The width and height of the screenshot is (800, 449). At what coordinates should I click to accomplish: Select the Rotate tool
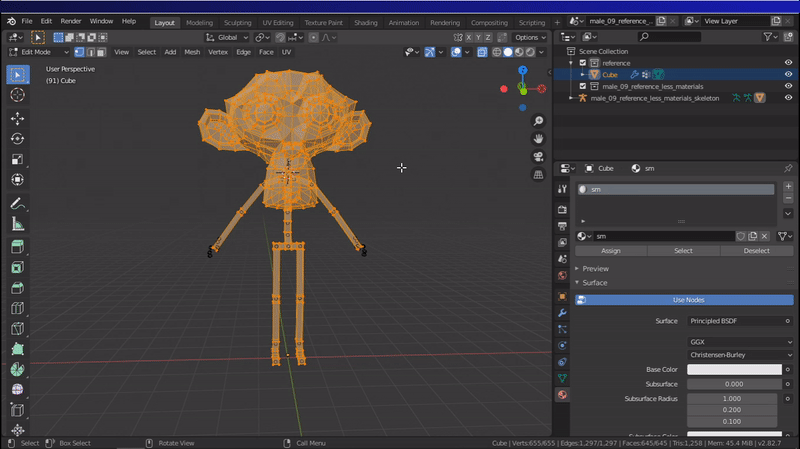tap(17, 139)
